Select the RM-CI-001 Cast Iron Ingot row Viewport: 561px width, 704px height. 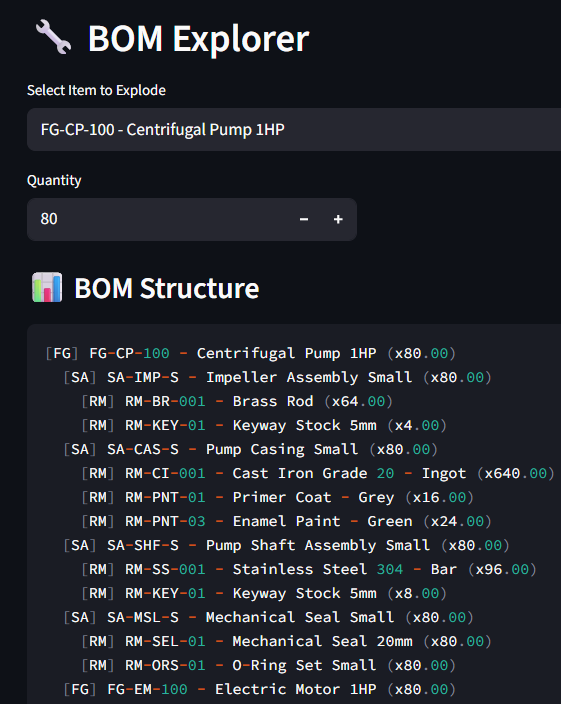pos(318,473)
